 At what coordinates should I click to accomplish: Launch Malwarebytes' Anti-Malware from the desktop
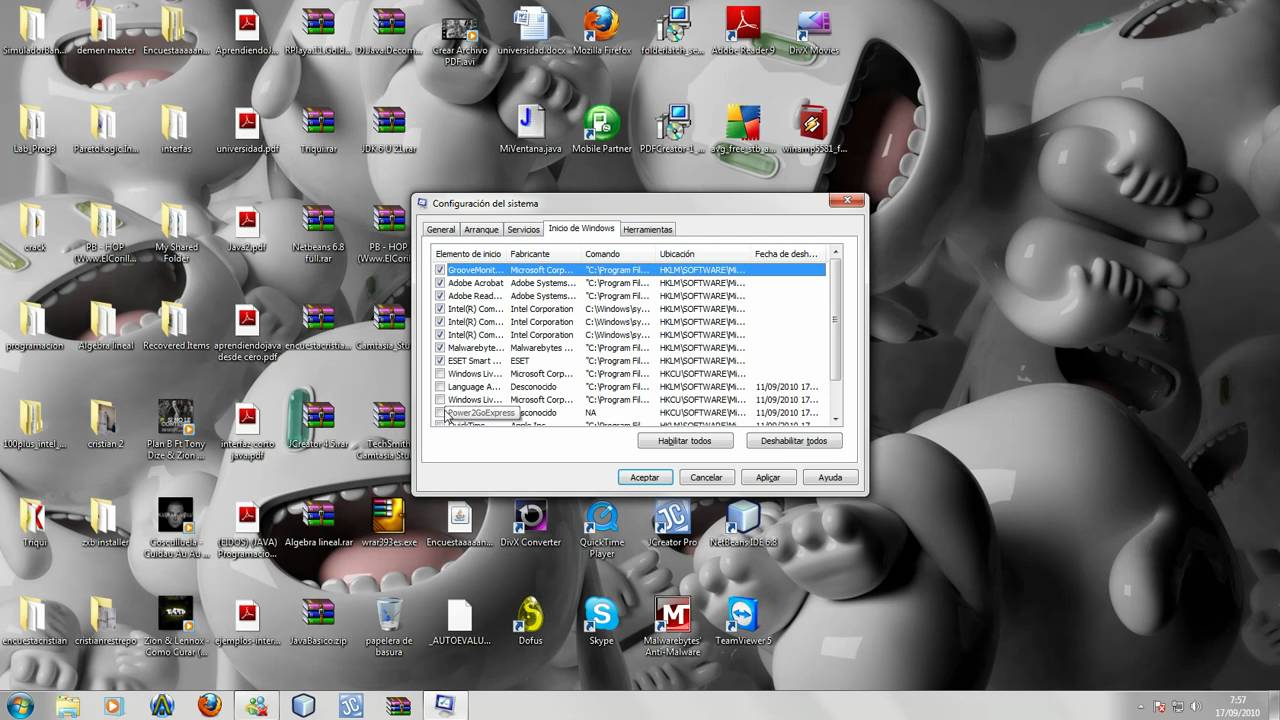click(673, 626)
